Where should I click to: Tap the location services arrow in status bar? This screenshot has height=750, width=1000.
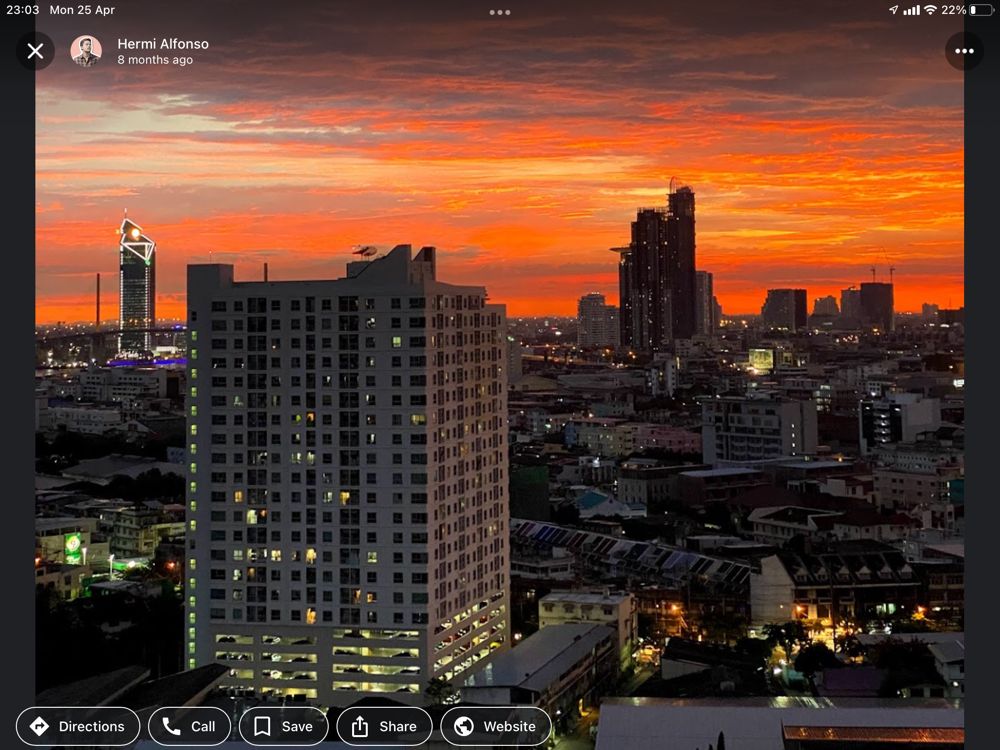[x=893, y=10]
